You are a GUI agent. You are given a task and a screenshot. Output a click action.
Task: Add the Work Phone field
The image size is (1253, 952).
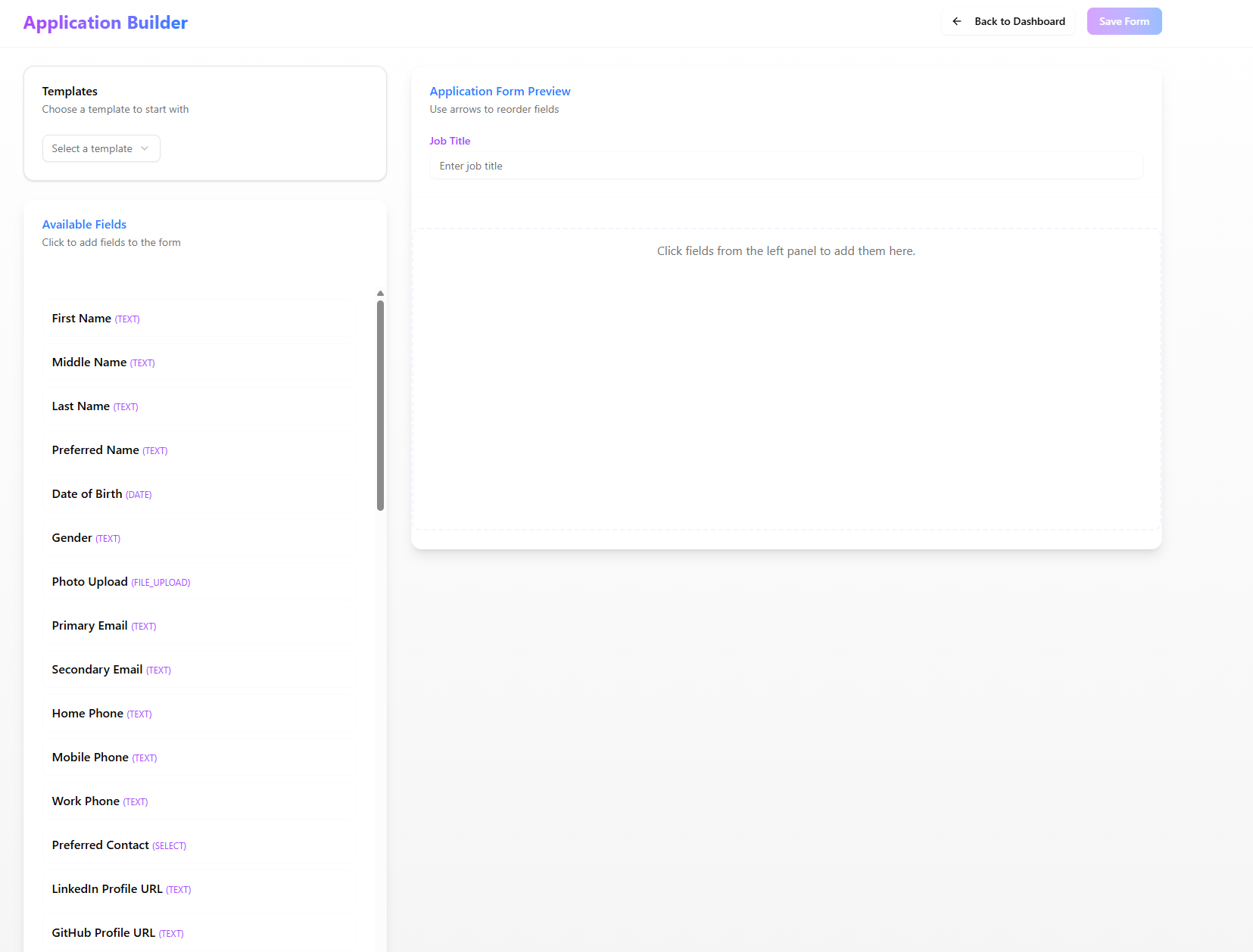click(x=200, y=801)
